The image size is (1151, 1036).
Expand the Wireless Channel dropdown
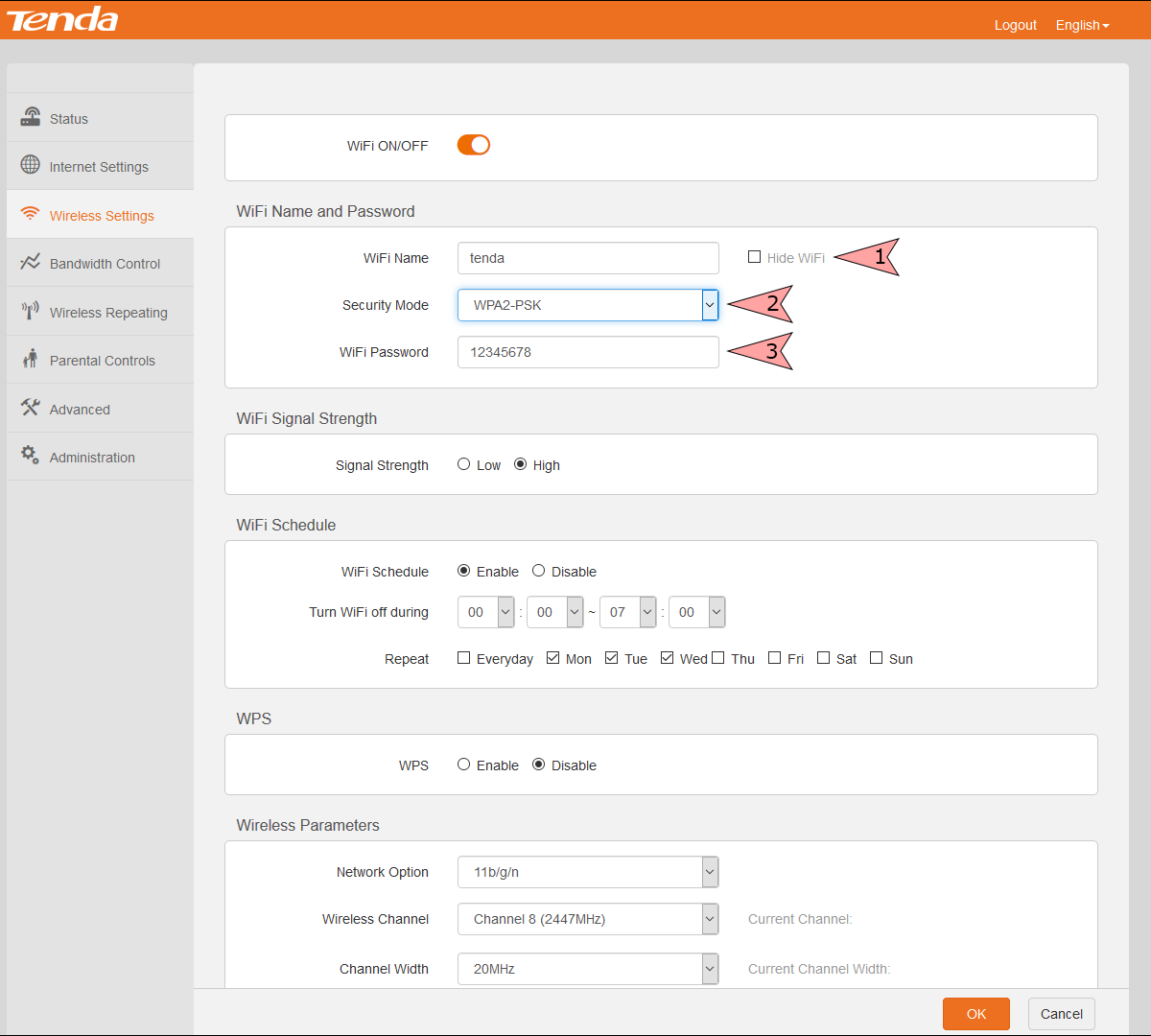[588, 919]
